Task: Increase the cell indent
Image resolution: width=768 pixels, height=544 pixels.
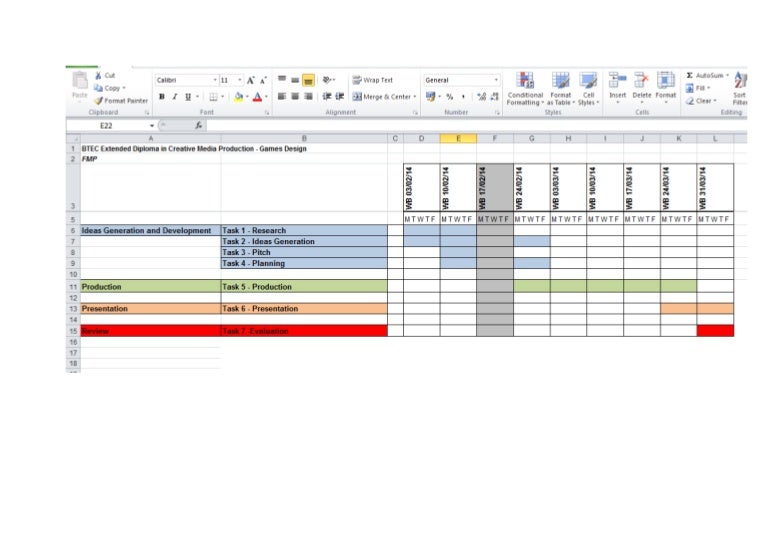Action: (x=339, y=96)
